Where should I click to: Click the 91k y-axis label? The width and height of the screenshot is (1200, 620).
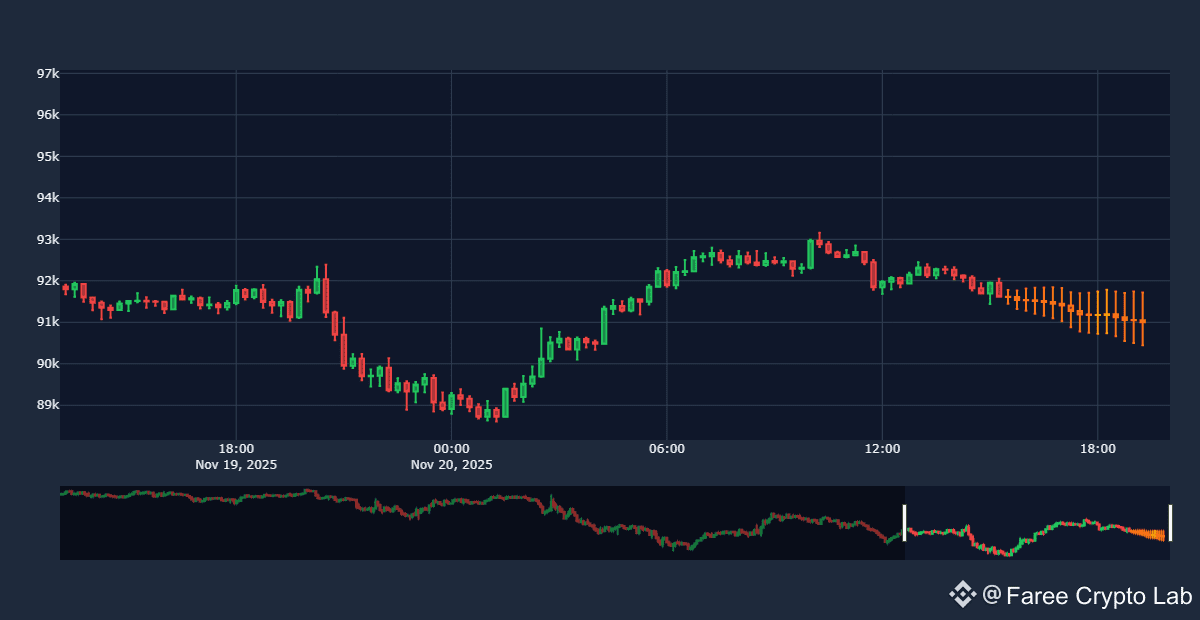tap(48, 322)
